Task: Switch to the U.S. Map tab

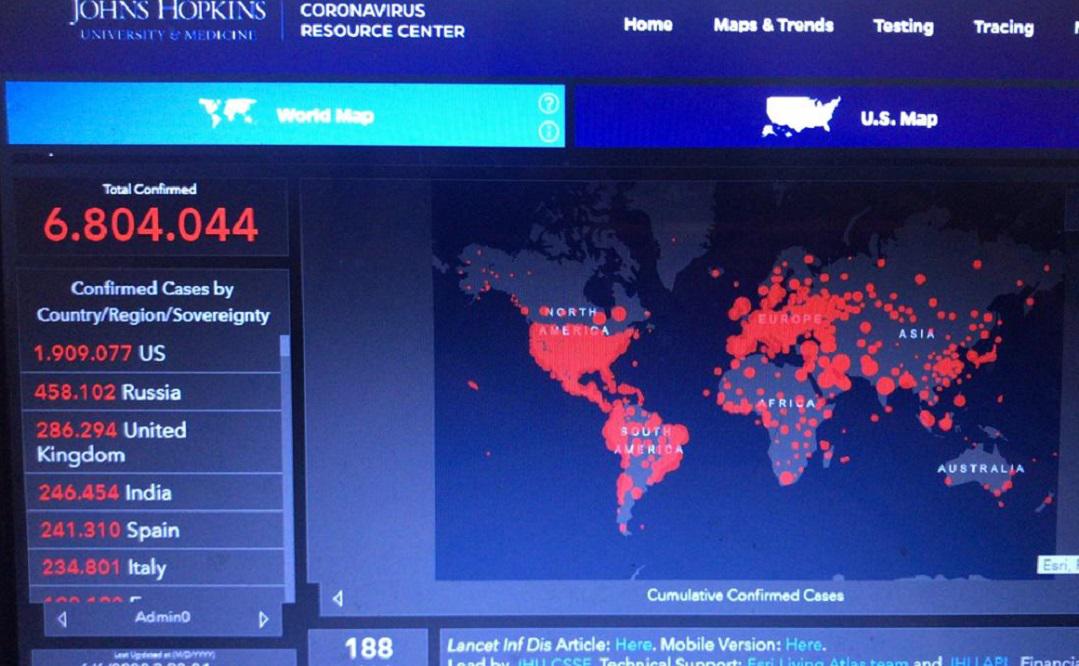Action: click(826, 117)
